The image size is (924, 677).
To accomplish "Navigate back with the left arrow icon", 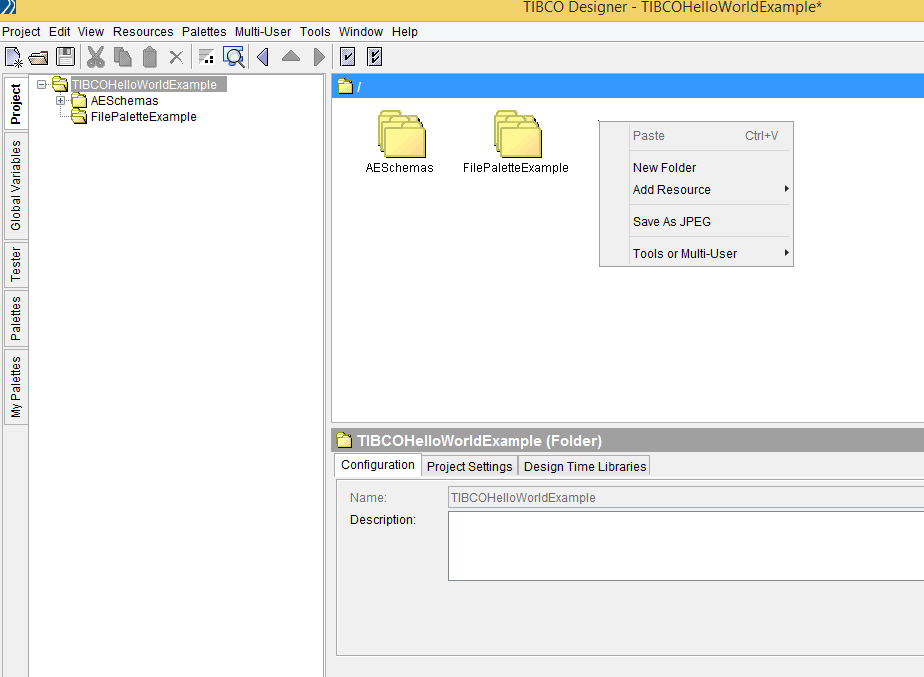I will (263, 57).
